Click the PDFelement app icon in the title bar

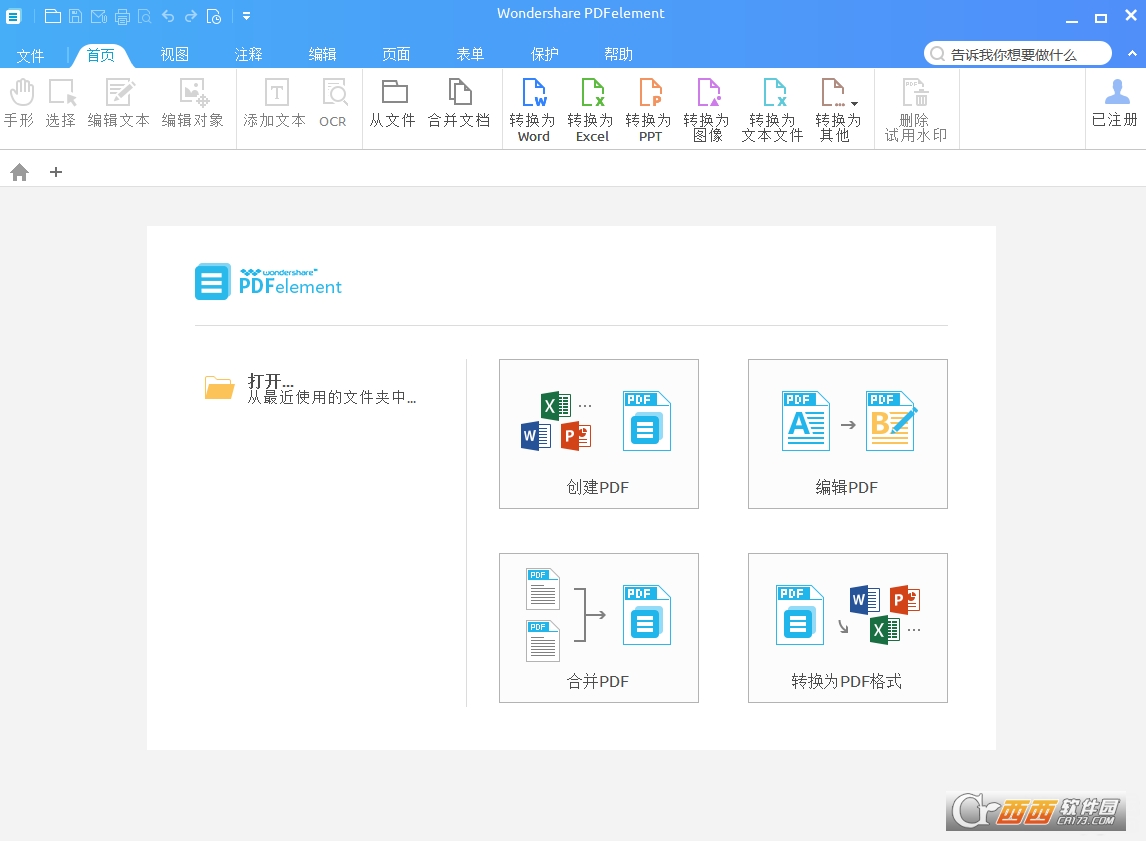[x=13, y=16]
